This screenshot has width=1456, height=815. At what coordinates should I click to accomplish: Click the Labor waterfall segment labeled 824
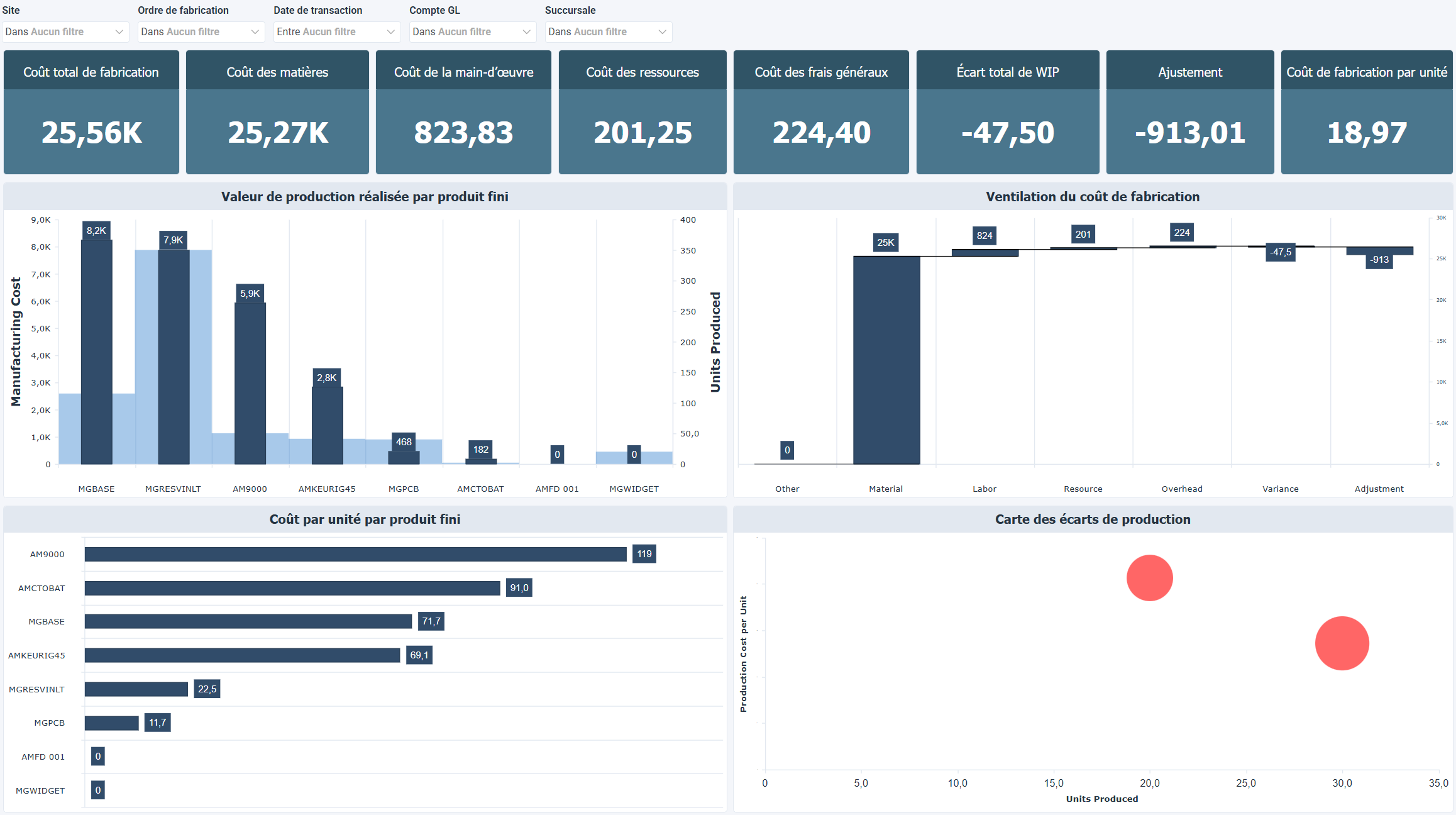pyautogui.click(x=984, y=253)
